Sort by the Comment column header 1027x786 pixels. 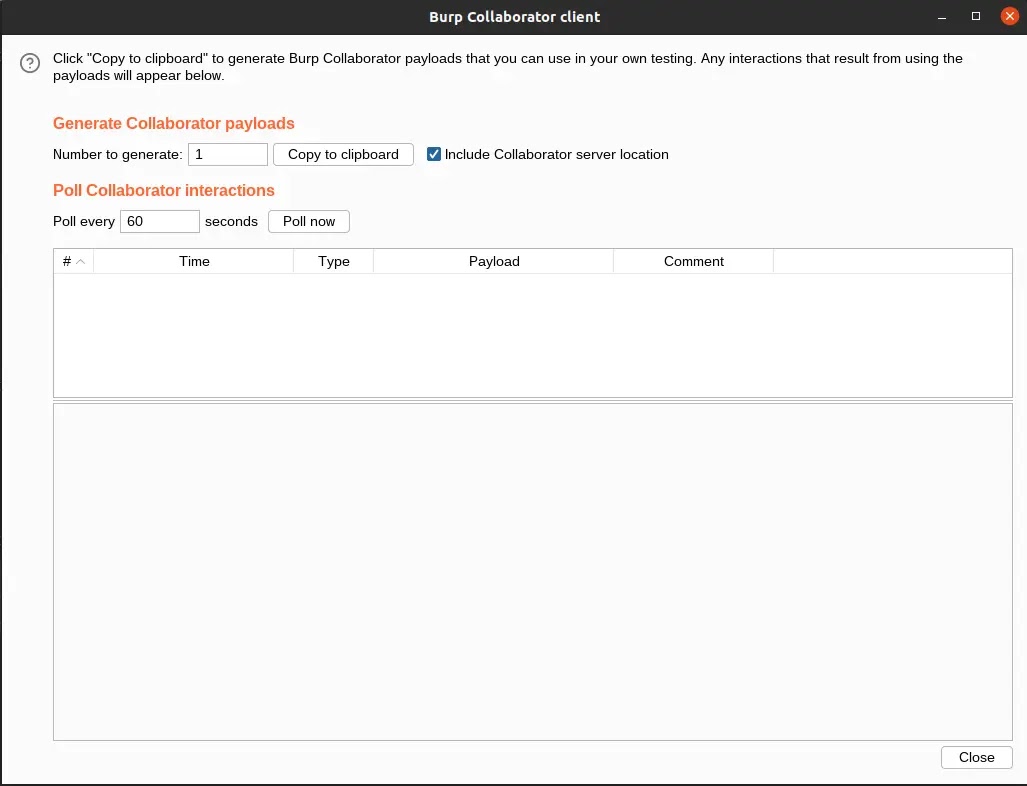pos(694,261)
